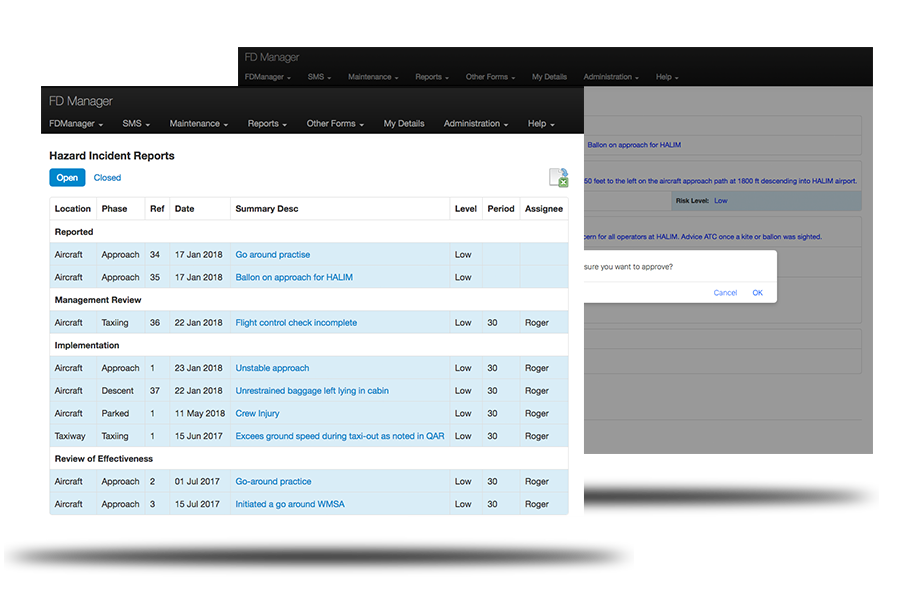The width and height of the screenshot is (913, 613).
Task: Click the 'Review of Effectiveness' group row
Action: tap(309, 459)
